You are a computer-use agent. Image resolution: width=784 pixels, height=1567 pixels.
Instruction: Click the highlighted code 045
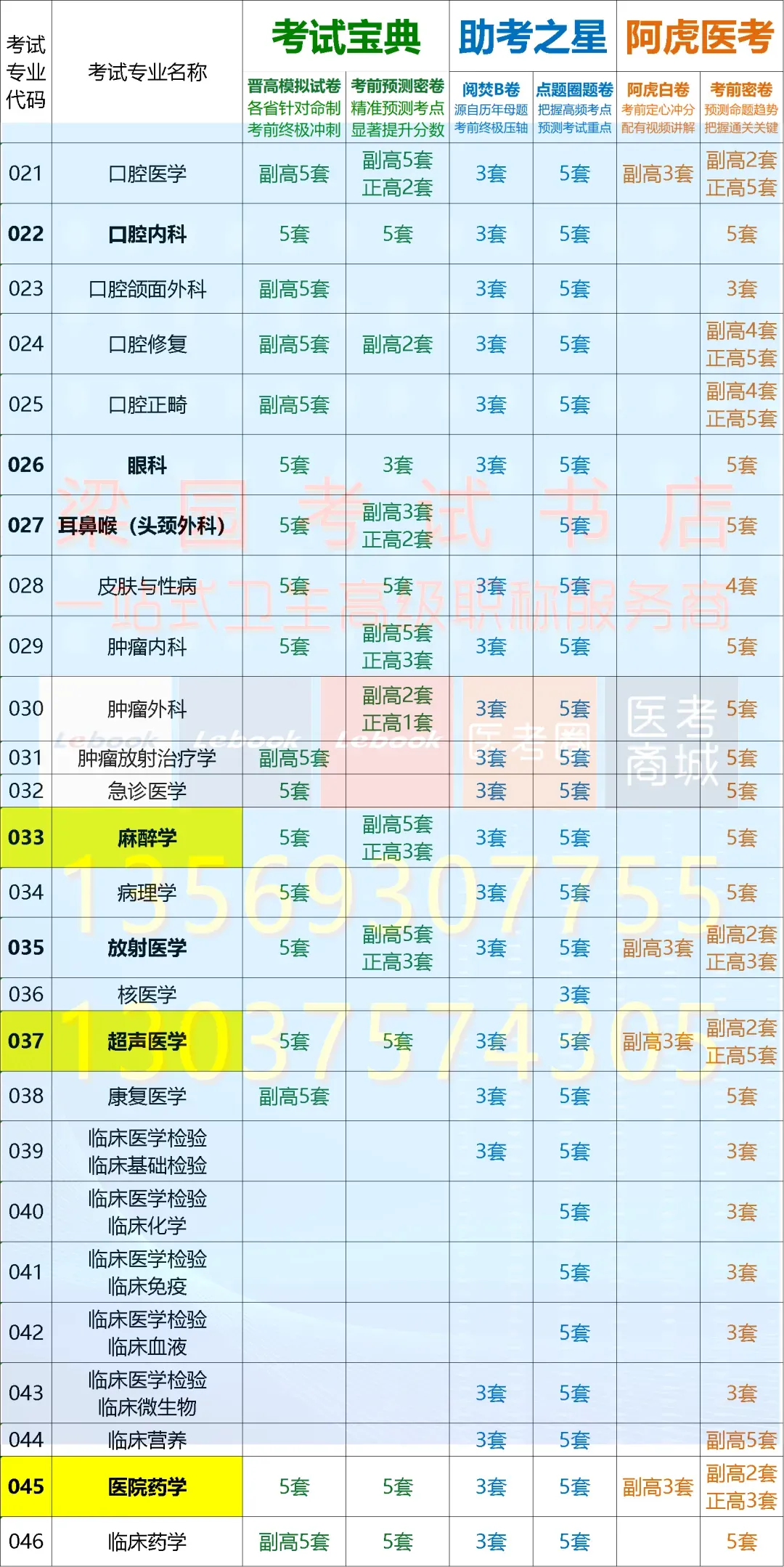pos(26,1486)
